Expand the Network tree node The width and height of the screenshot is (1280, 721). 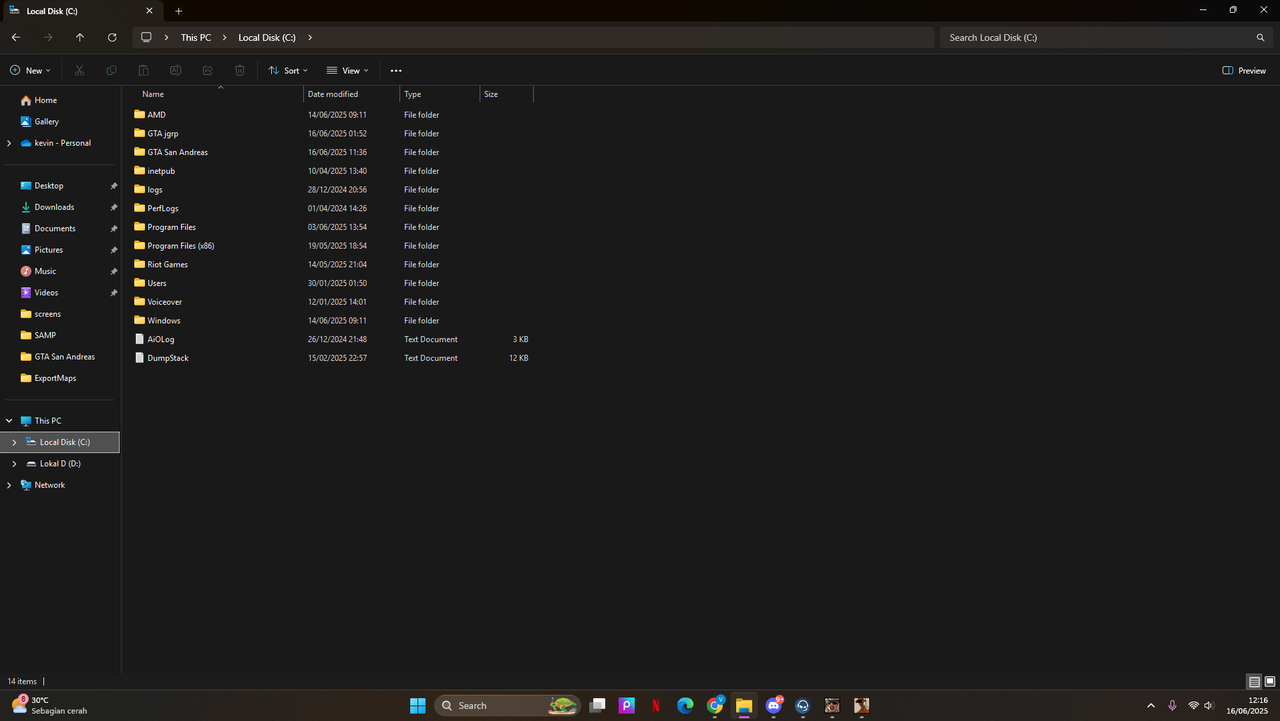[9, 485]
